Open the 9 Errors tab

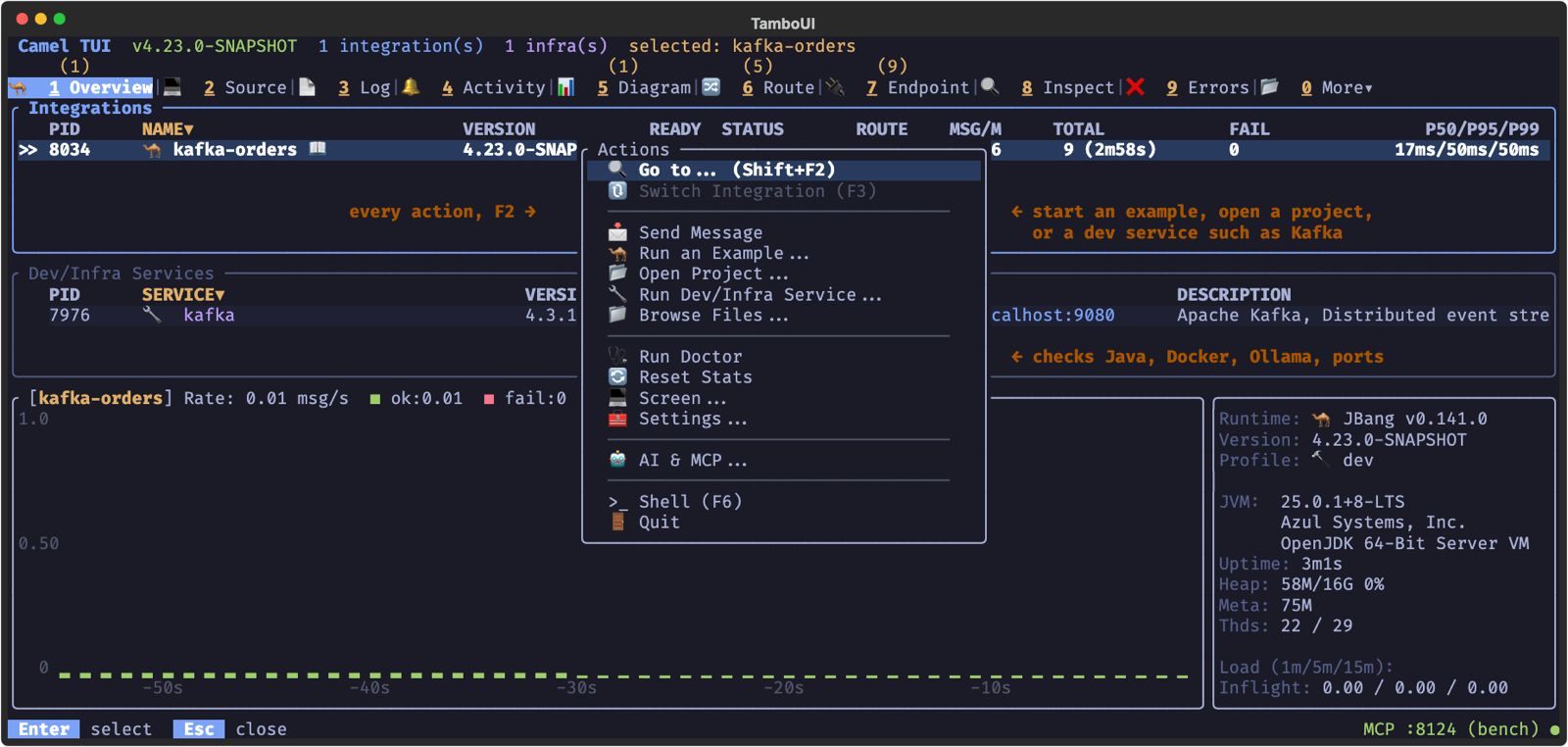1207,87
